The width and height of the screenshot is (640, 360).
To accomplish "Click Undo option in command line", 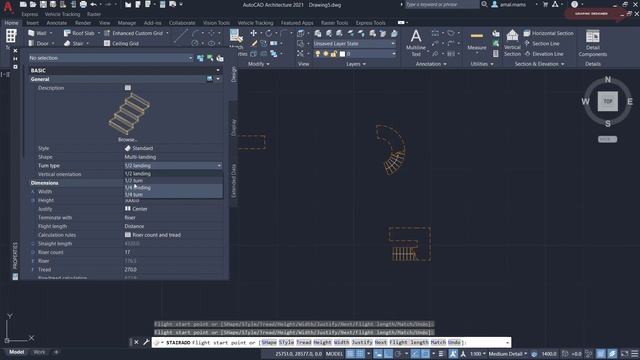I will 454,342.
